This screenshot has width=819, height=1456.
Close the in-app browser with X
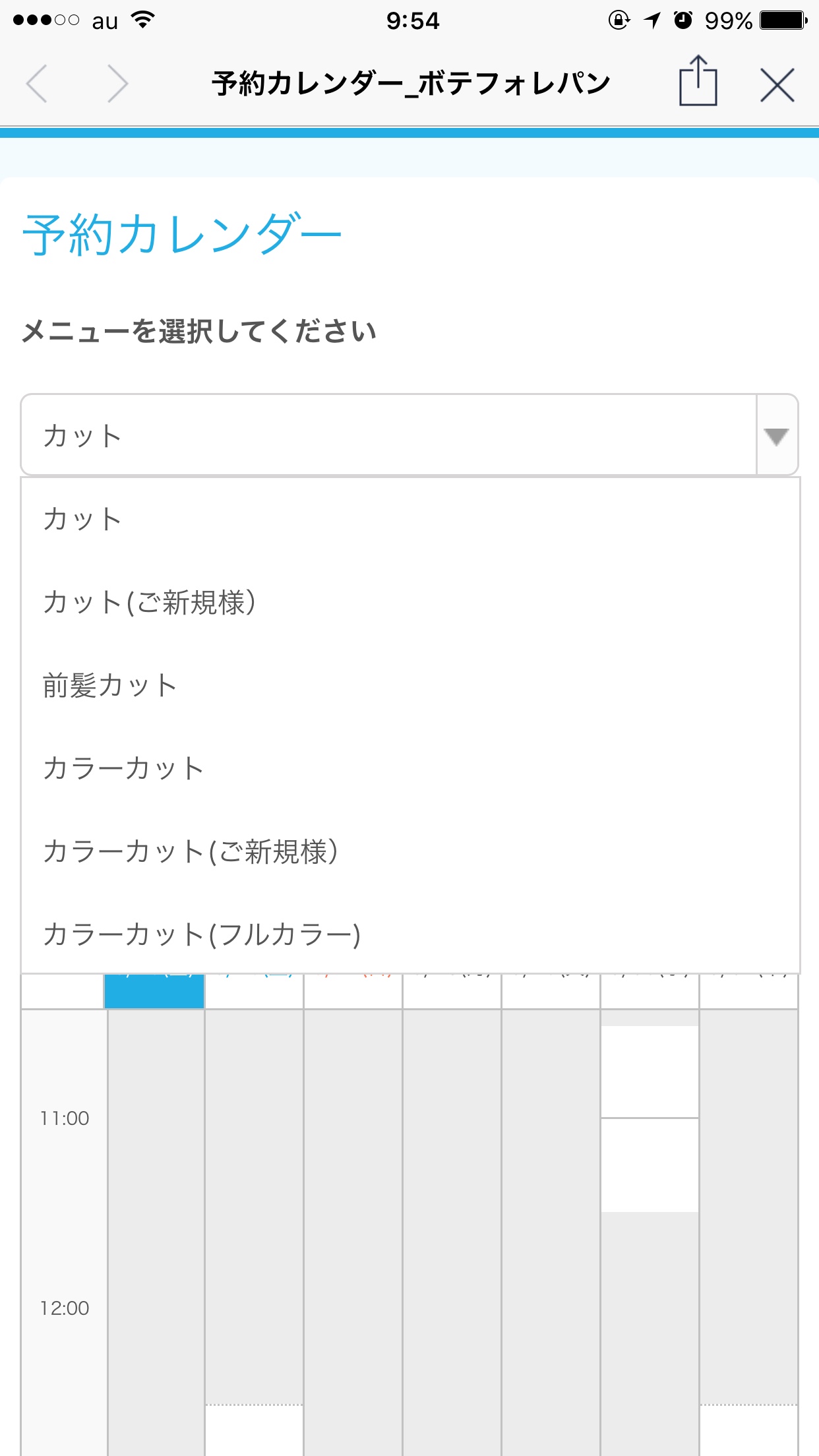click(x=777, y=84)
